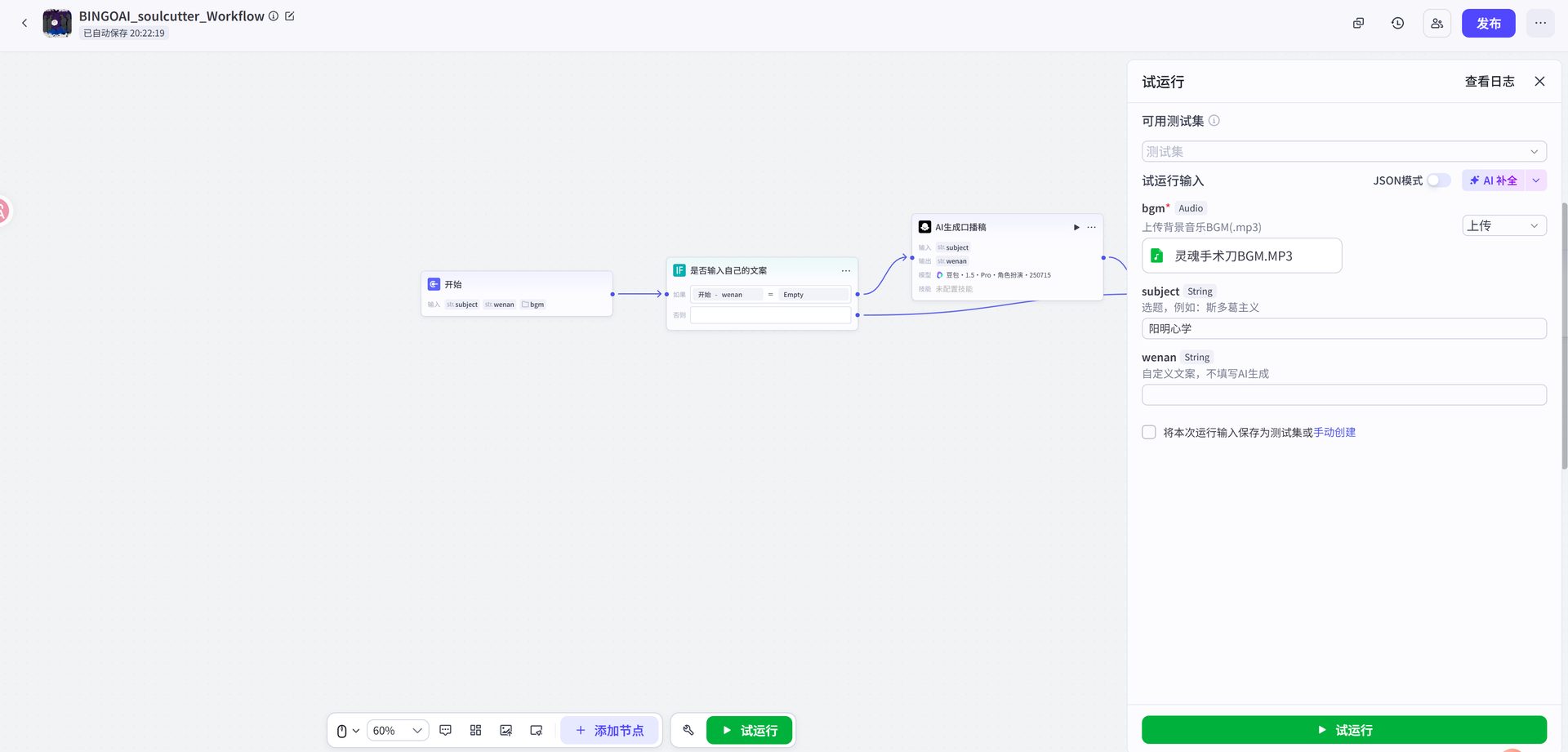1568x752 pixels.
Task: Open the 上传 method dropdown
Action: point(1503,225)
